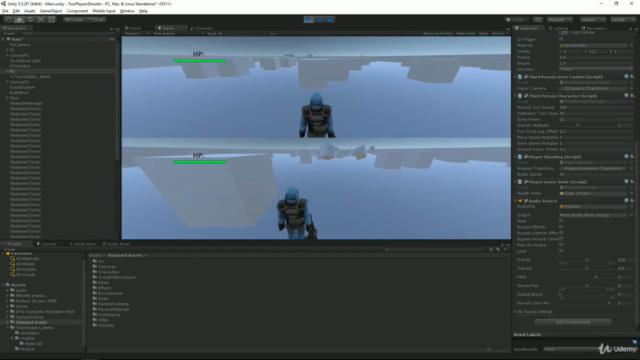The image size is (640, 360).
Task: Pick Player Camera object via circle selector
Action: (x=631, y=89)
